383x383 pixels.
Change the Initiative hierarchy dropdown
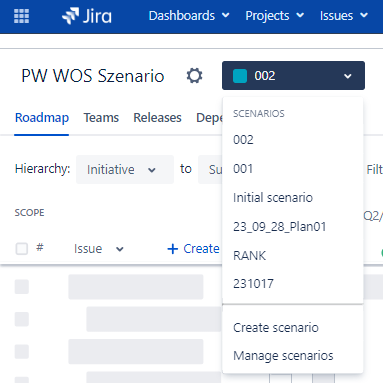click(125, 169)
